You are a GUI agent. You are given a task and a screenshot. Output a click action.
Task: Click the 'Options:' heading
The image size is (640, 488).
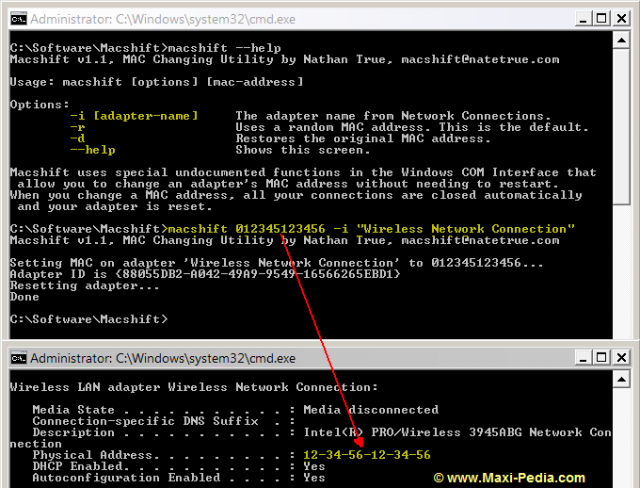pos(40,104)
